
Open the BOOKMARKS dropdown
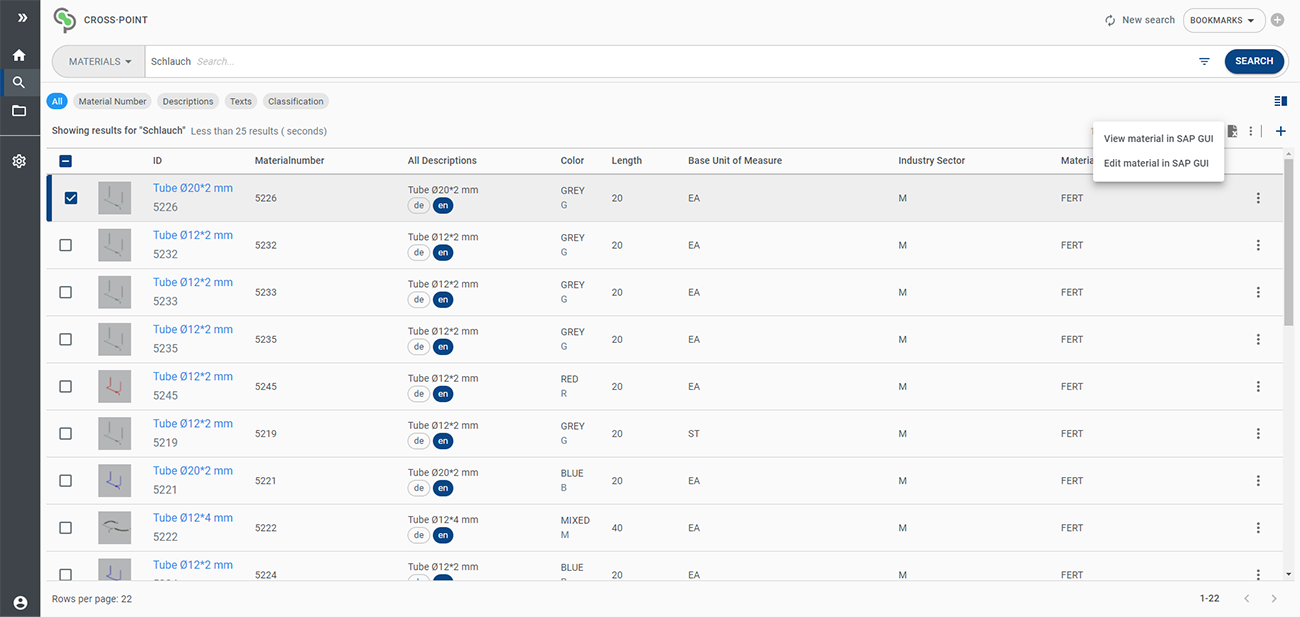click(1224, 20)
